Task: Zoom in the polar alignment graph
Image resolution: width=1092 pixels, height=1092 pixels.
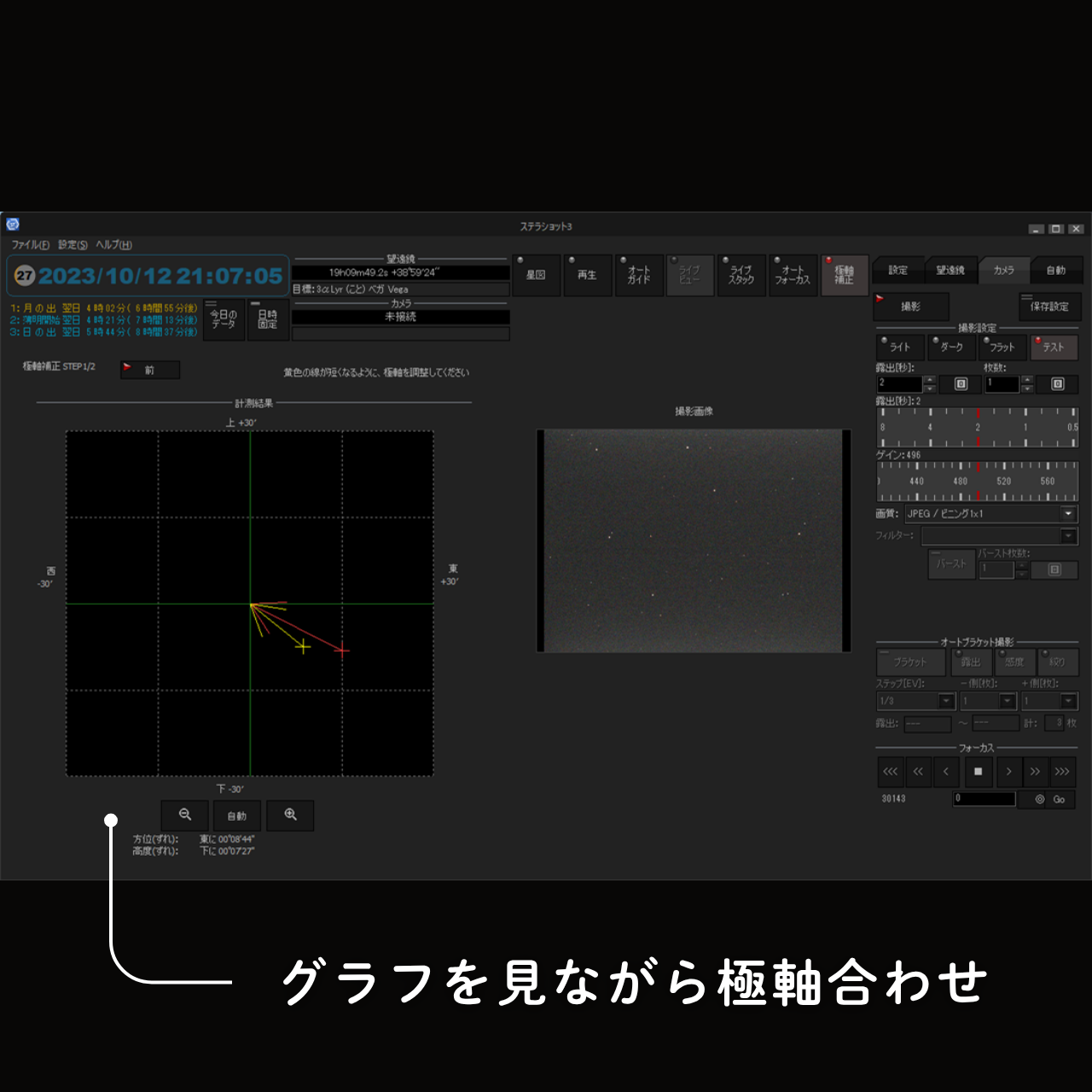Action: (x=290, y=816)
